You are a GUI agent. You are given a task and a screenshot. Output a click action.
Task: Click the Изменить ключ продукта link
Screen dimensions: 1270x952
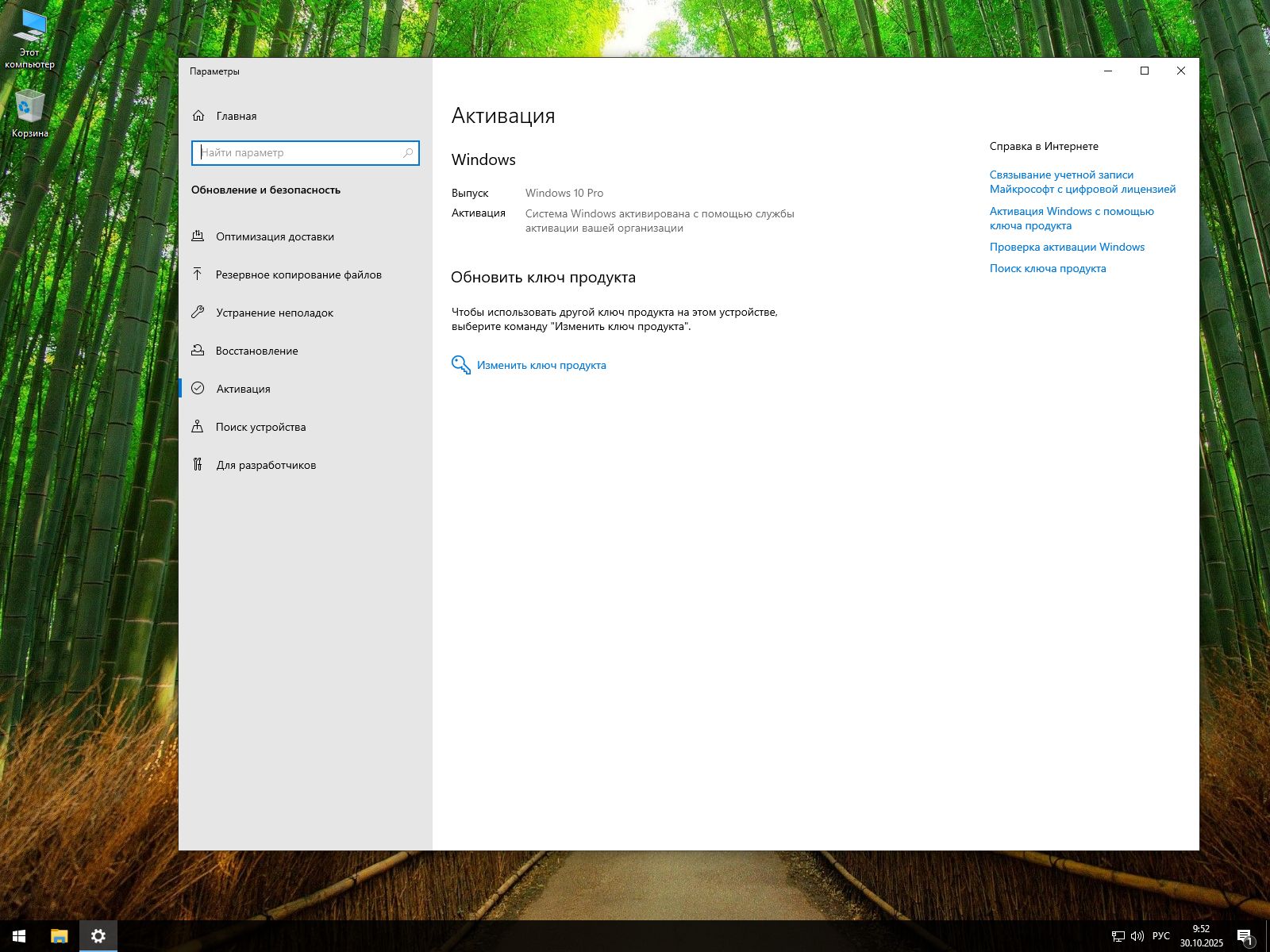541,366
